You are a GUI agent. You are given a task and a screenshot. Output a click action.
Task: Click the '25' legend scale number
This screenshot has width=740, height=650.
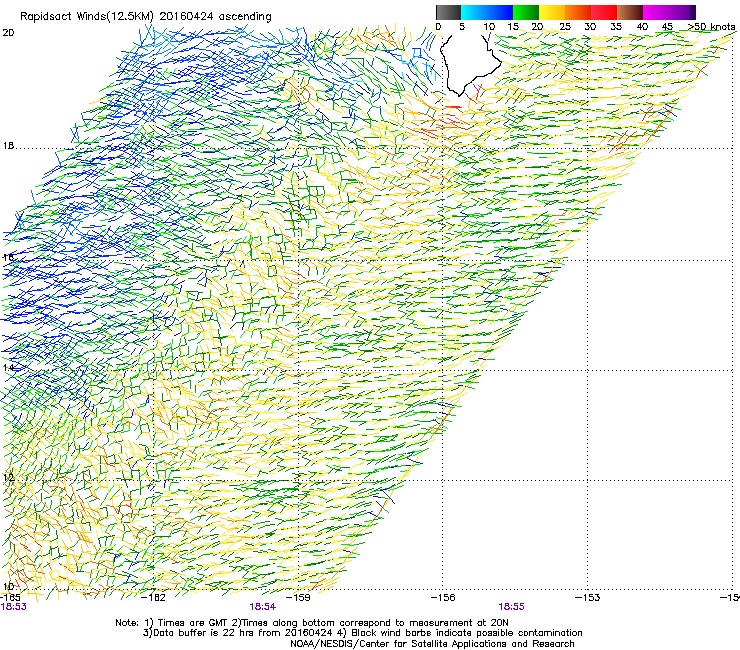click(564, 27)
